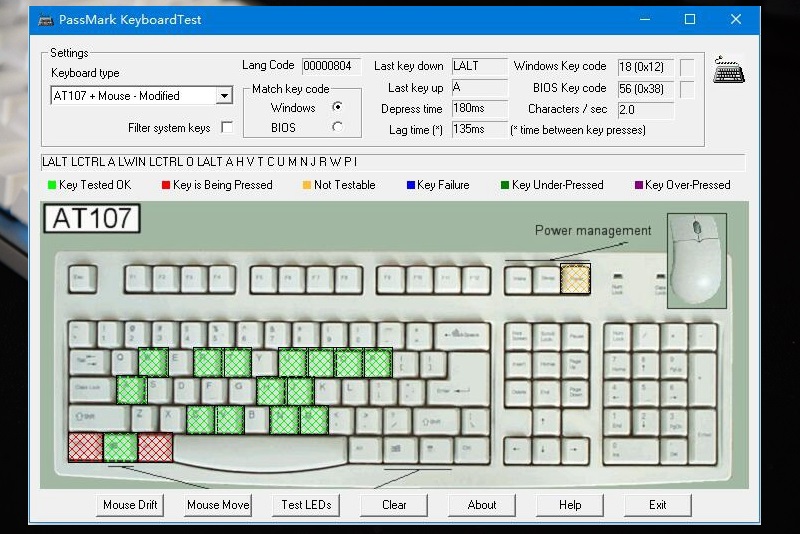Click the G key on keyboard image
The width and height of the screenshot is (800, 534).
[242, 390]
